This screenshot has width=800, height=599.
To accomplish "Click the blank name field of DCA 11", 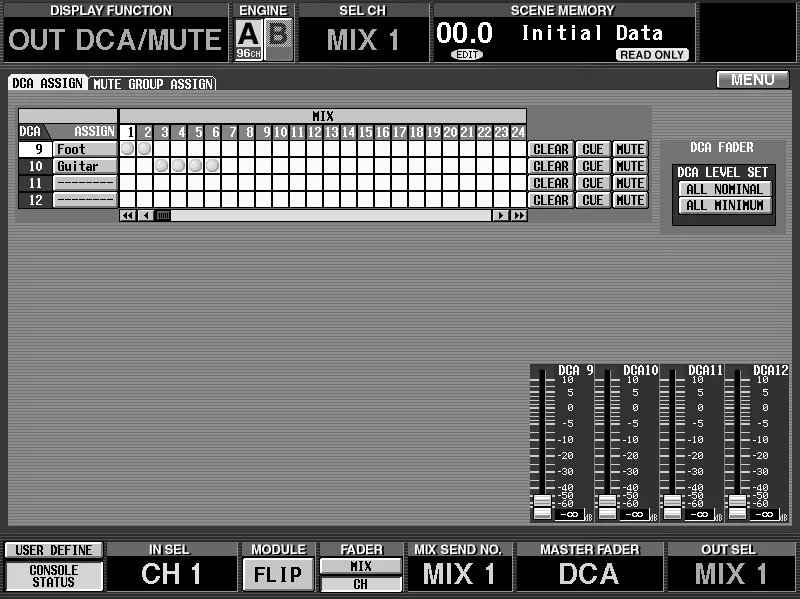I will pos(85,183).
